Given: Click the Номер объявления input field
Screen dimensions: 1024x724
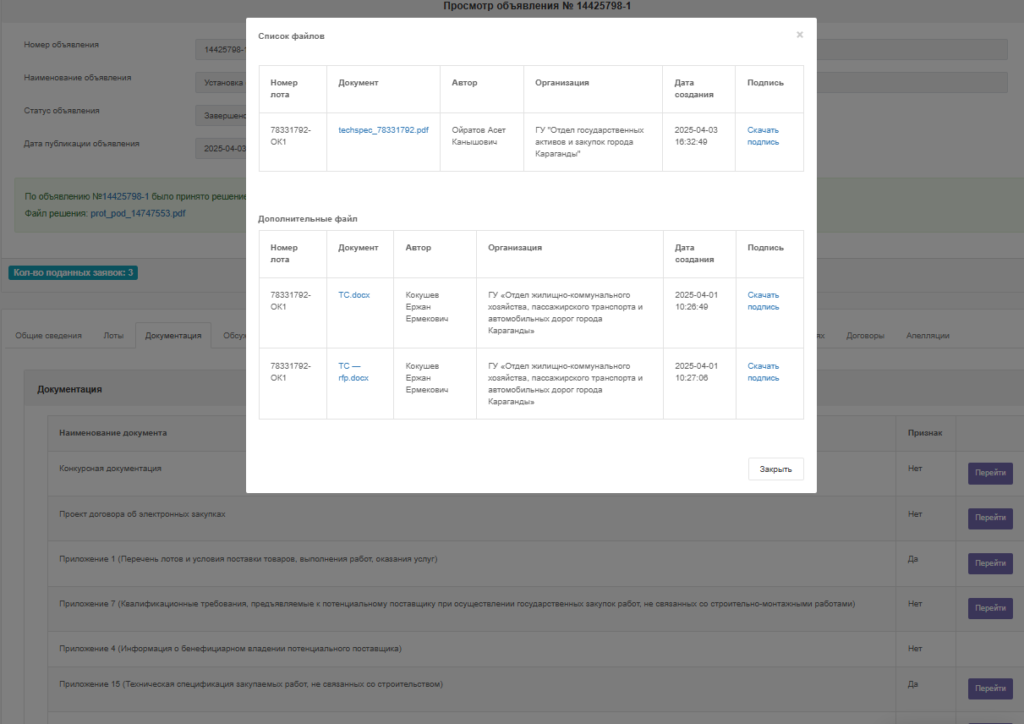Looking at the screenshot, I should click(x=220, y=49).
